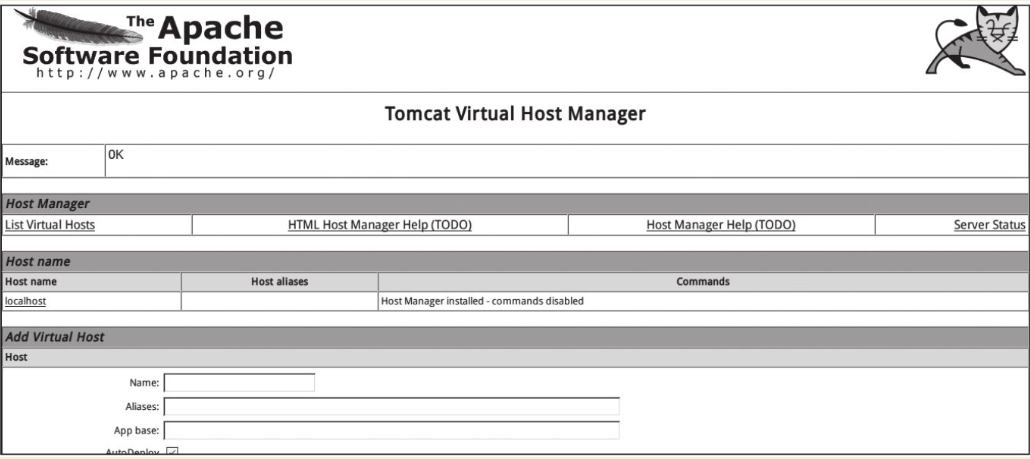Focus the Aliases input field
The image size is (1030, 459).
coord(392,406)
